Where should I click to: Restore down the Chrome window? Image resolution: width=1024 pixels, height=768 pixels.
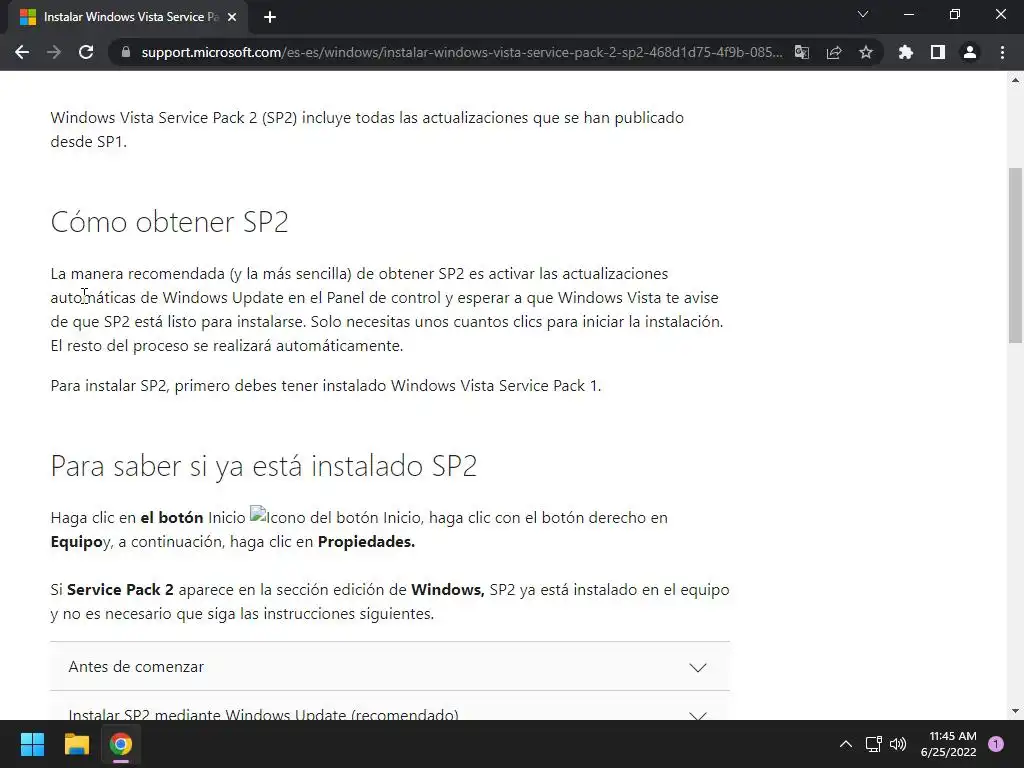click(x=955, y=14)
